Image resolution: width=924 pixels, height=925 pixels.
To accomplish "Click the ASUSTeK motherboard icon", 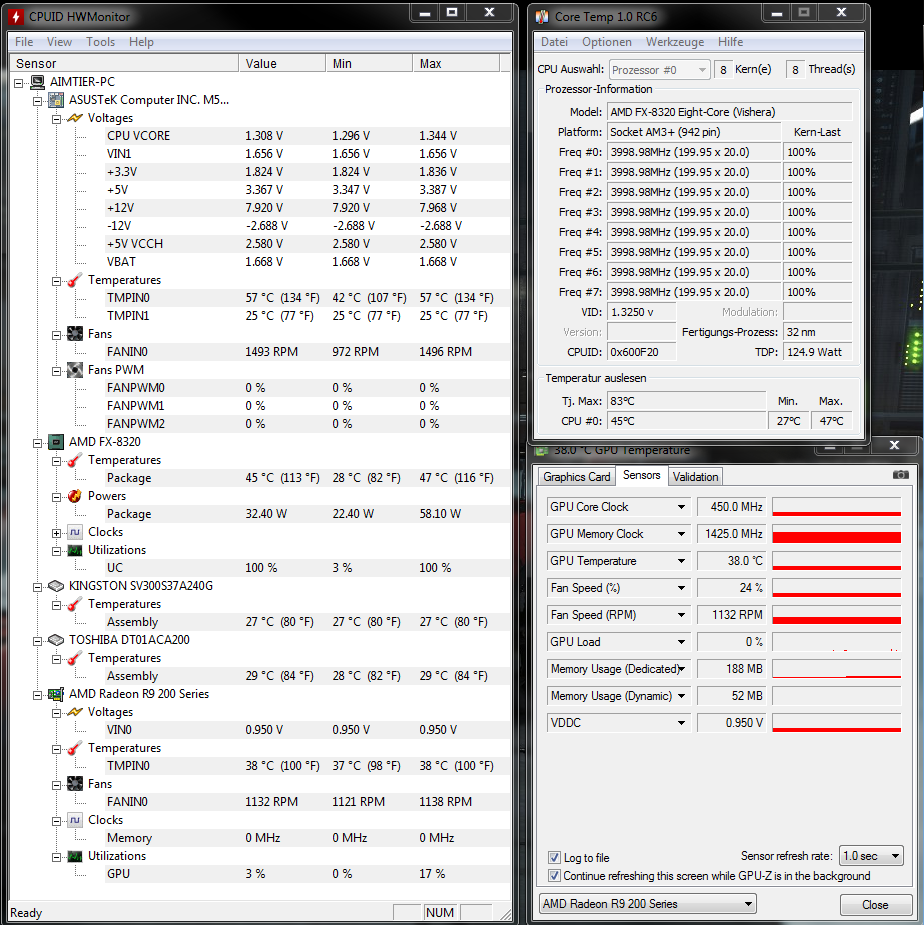I will pos(56,100).
